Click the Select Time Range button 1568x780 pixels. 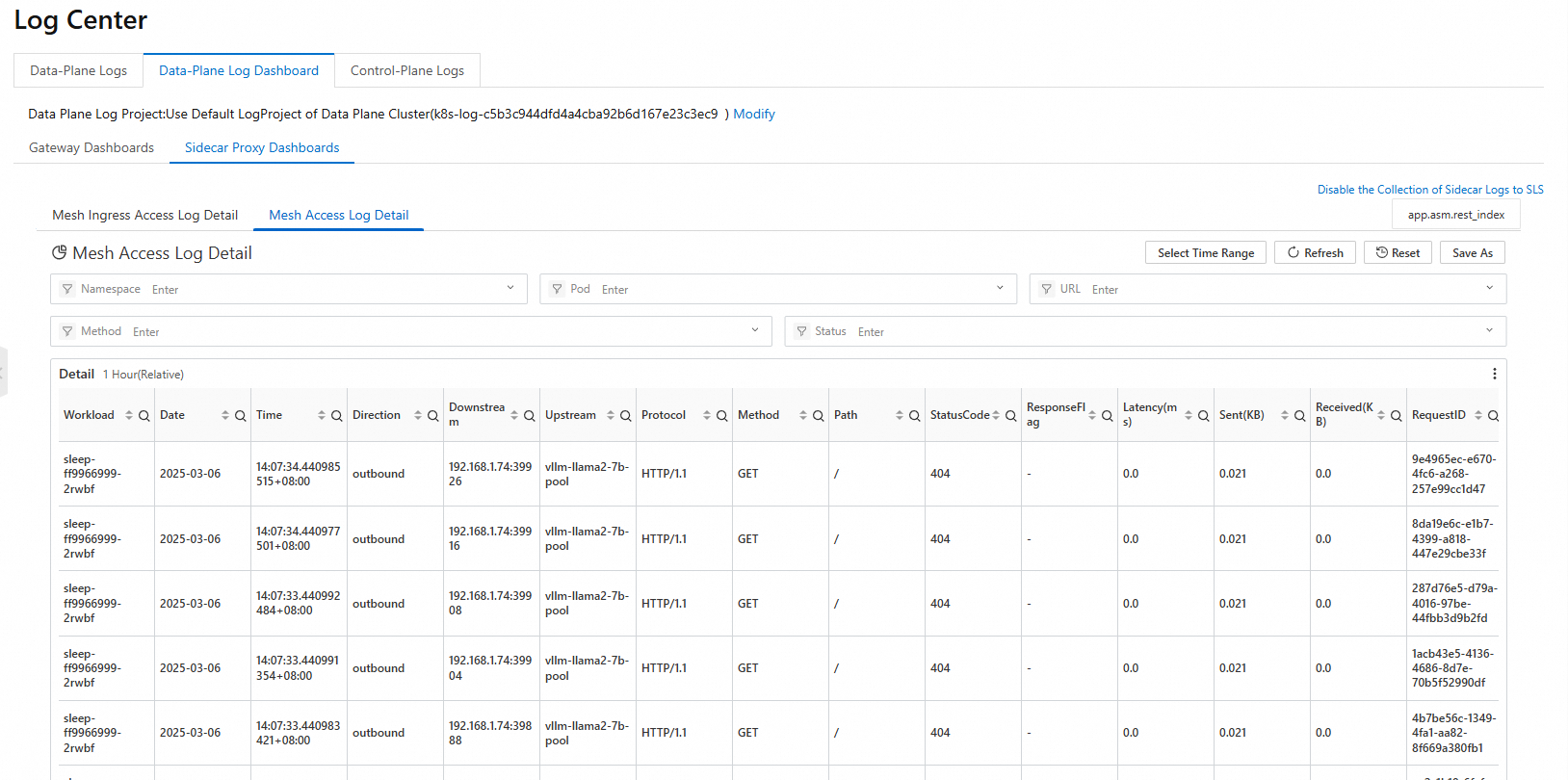1206,252
